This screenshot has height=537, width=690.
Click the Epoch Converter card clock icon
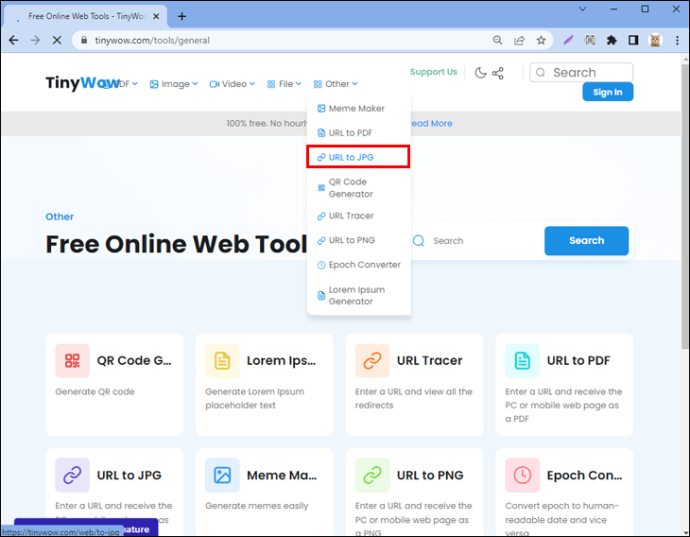tap(522, 475)
